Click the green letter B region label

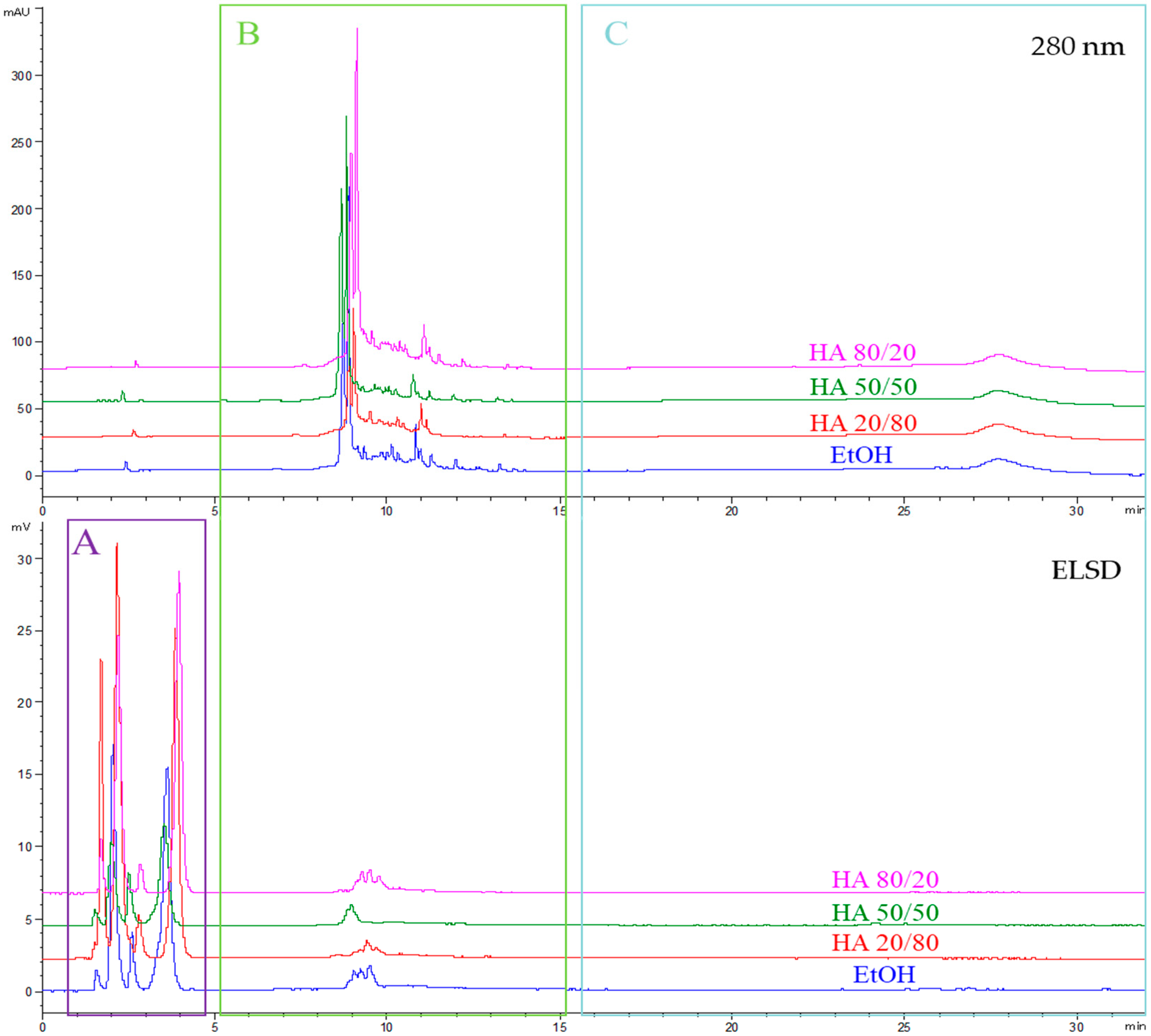pyautogui.click(x=248, y=34)
